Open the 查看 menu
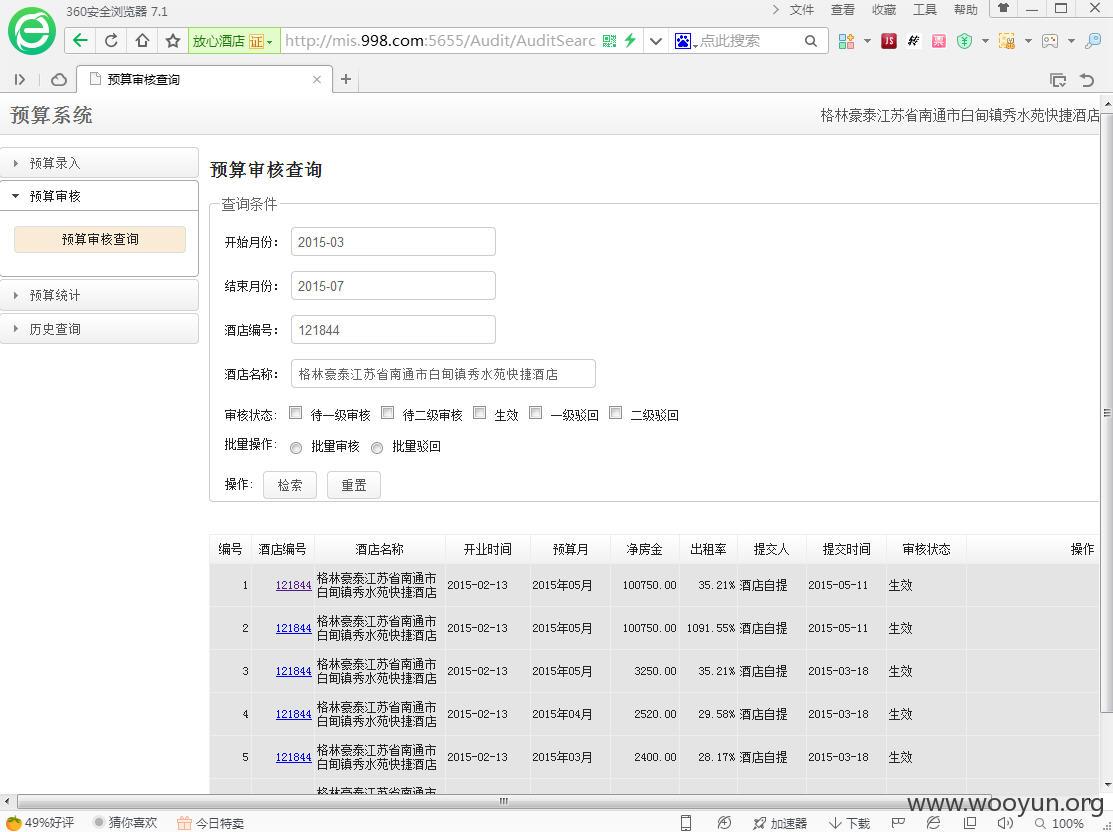1113x832 pixels. tap(843, 9)
